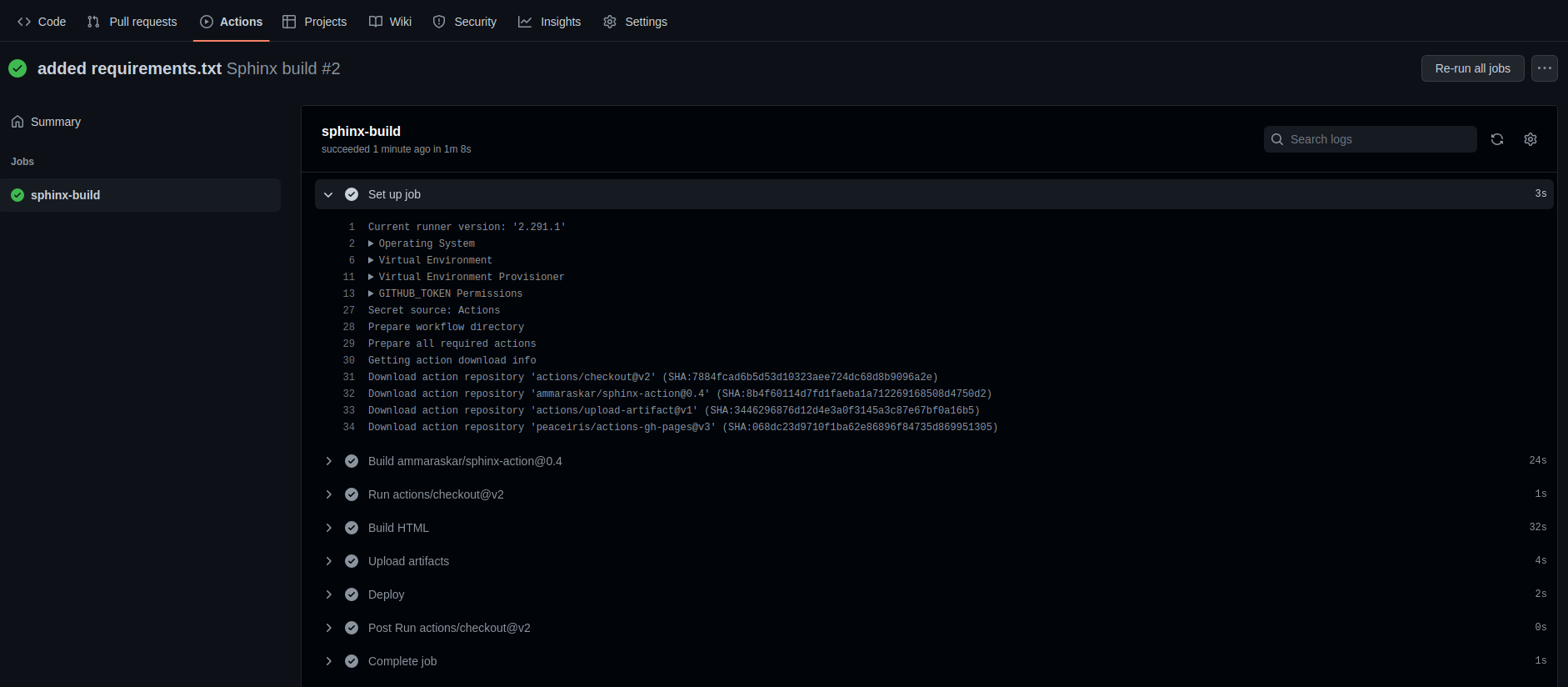Select sphinx-build job in sidebar
Screen dimensions: 1568x687
click(x=140, y=195)
